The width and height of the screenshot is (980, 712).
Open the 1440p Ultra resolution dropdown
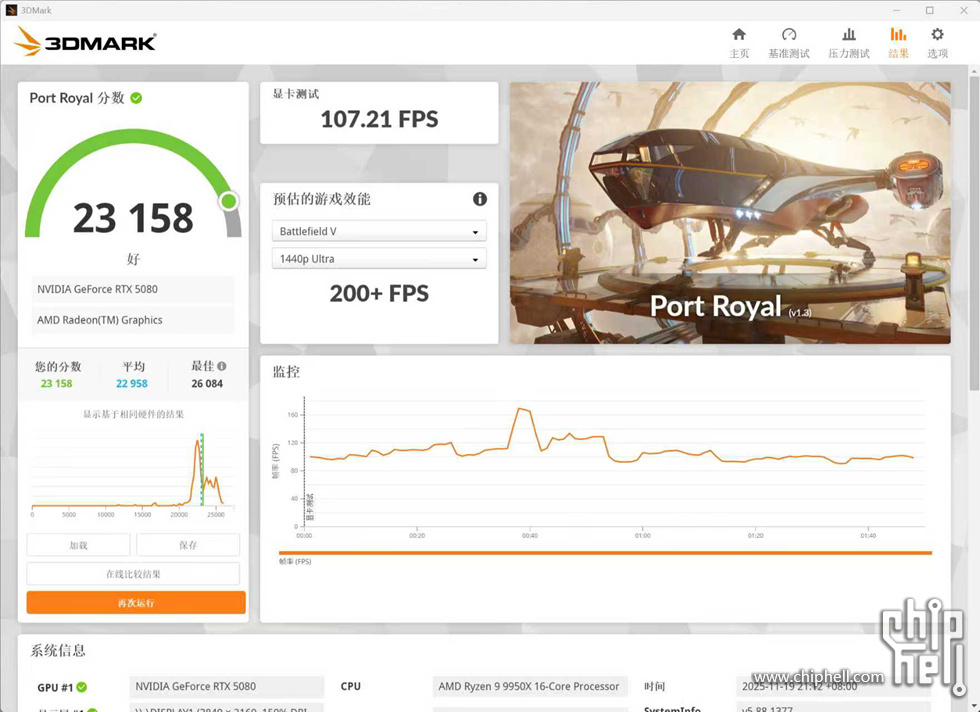tap(379, 259)
